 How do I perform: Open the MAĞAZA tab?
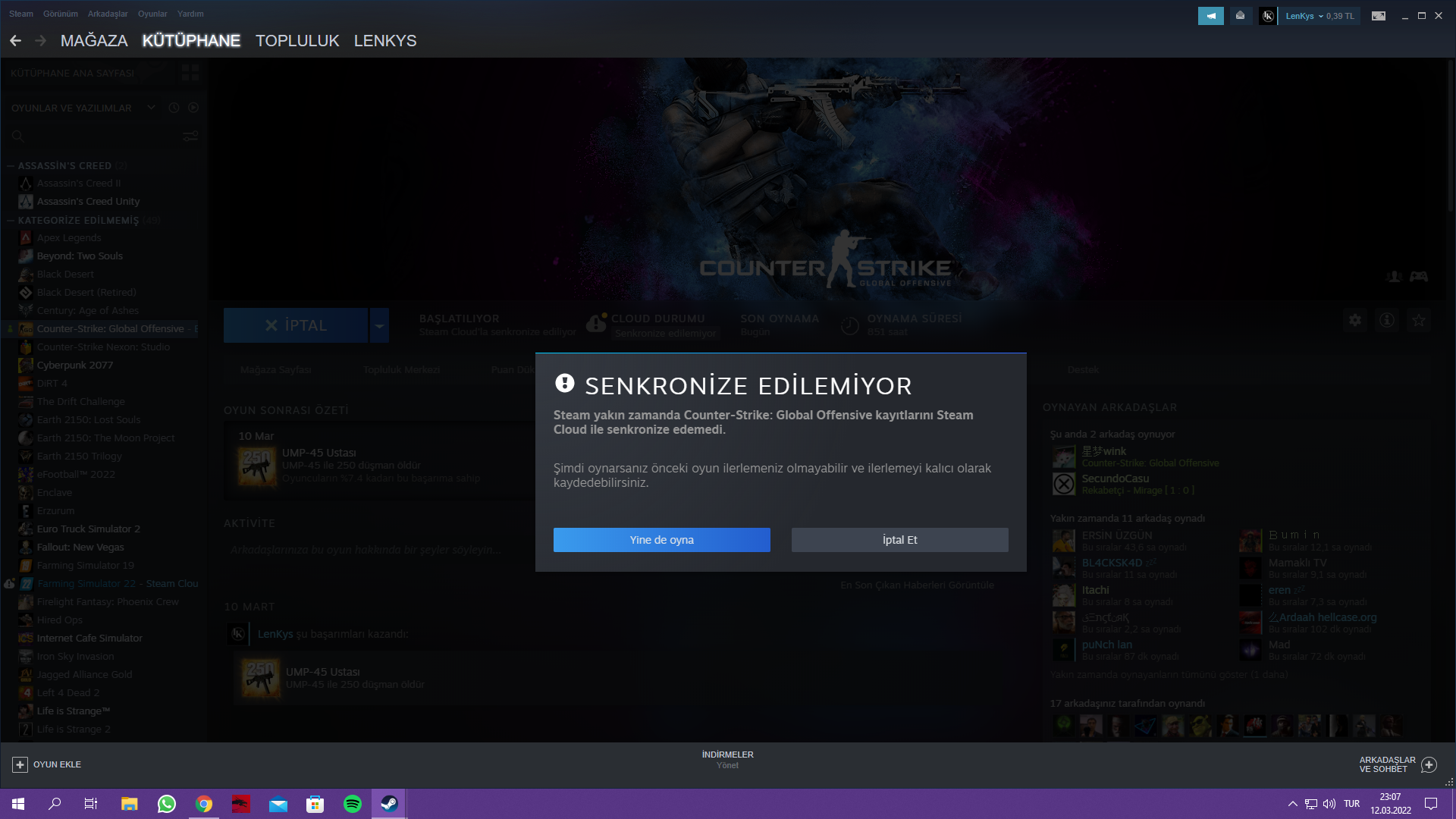[x=94, y=41]
